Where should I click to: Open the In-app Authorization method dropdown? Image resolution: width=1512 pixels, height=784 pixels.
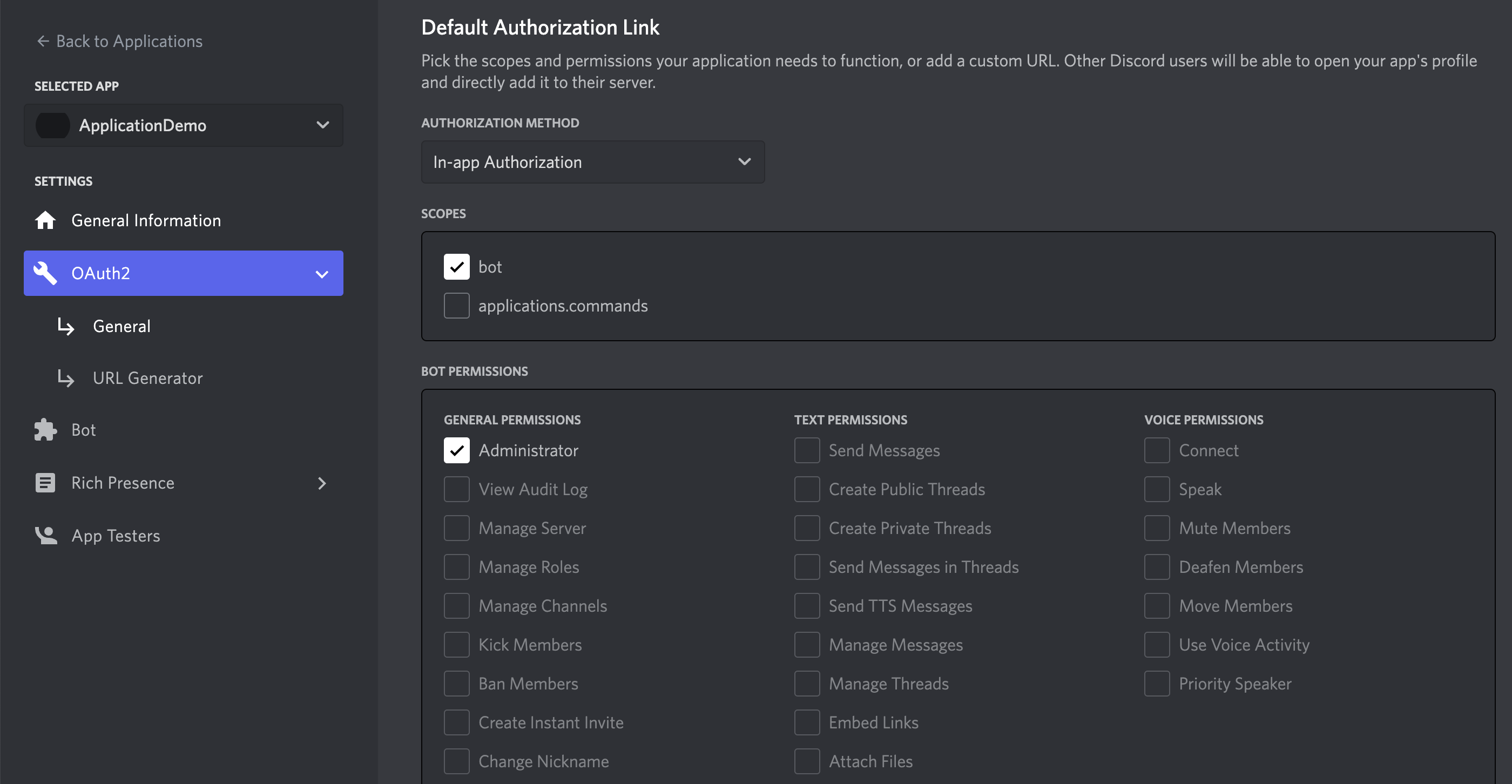[x=593, y=162]
